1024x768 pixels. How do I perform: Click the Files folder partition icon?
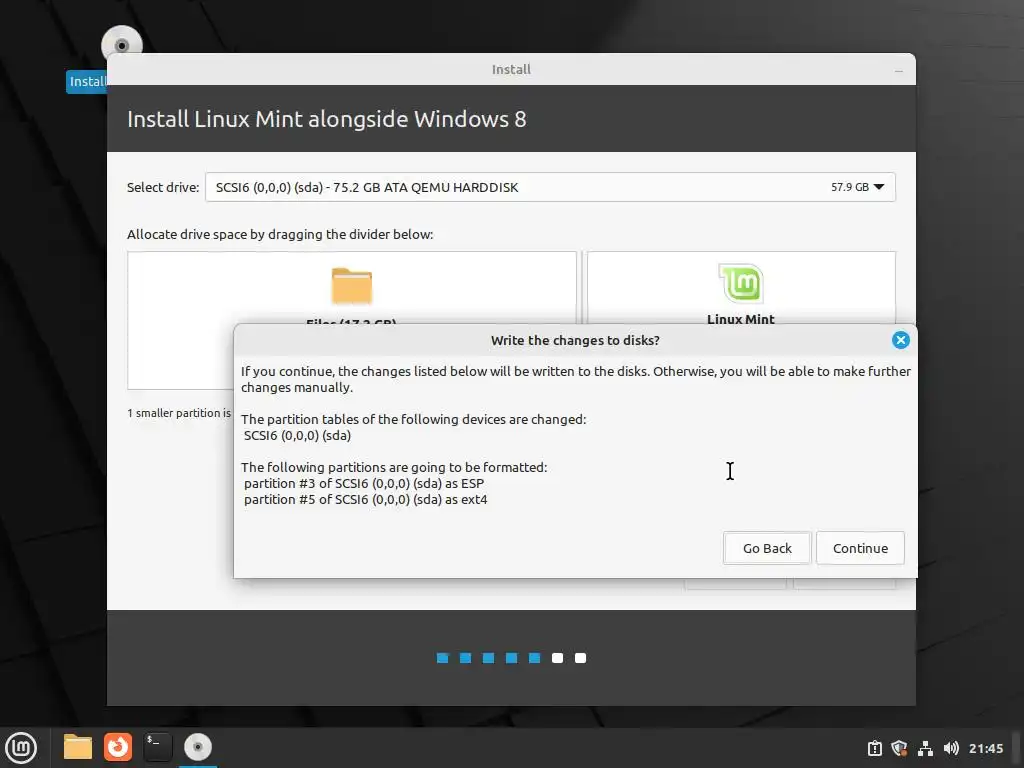(x=351, y=286)
